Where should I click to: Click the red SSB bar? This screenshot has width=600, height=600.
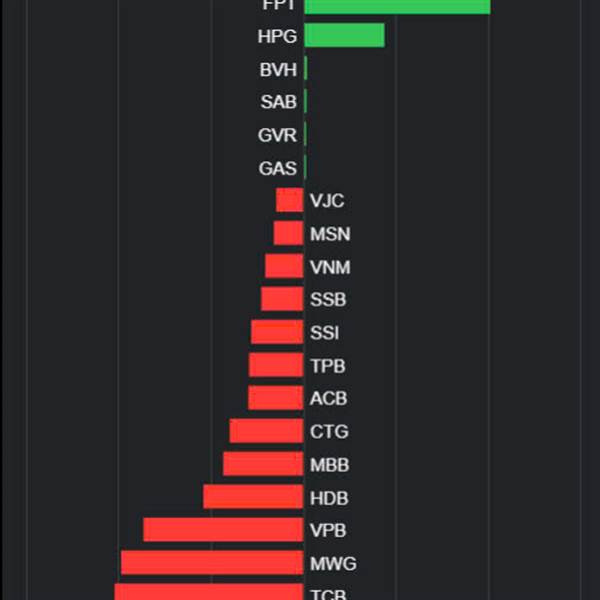283,299
